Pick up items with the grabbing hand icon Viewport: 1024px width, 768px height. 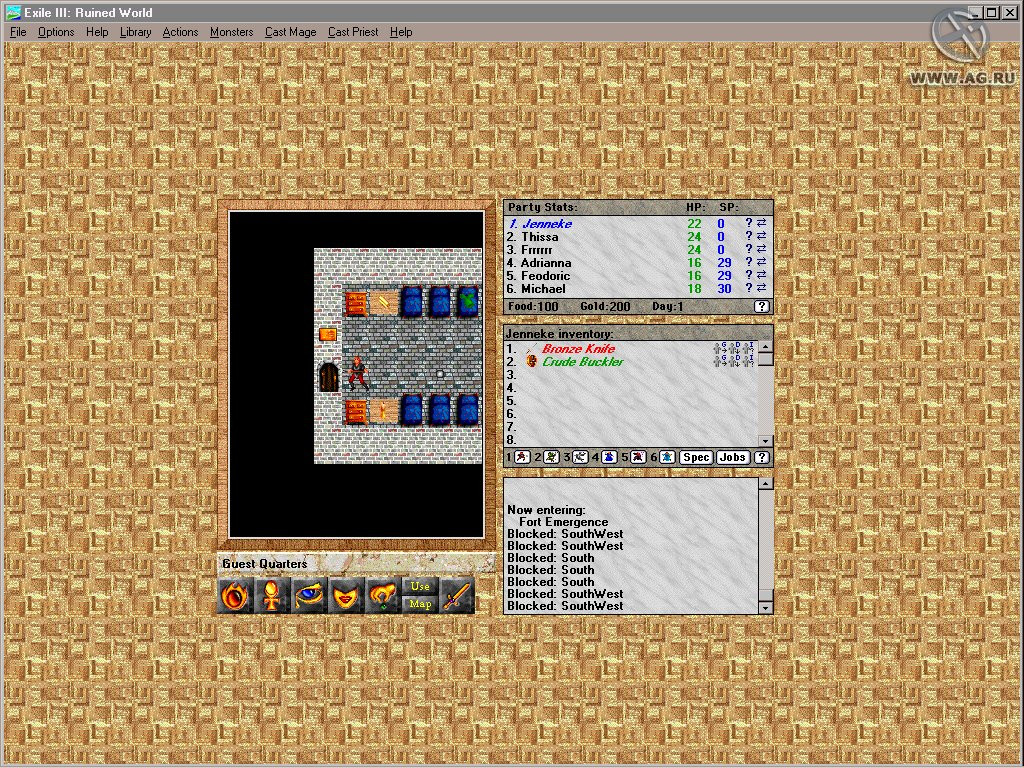[383, 596]
